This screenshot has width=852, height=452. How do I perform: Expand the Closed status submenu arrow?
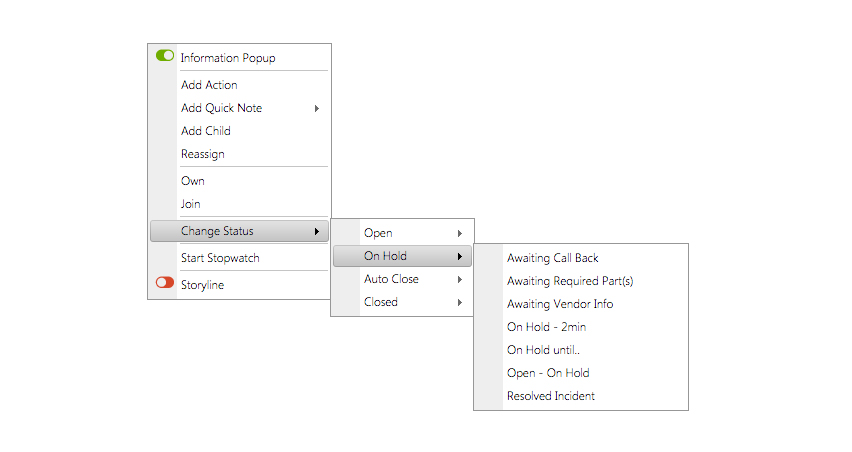point(460,303)
